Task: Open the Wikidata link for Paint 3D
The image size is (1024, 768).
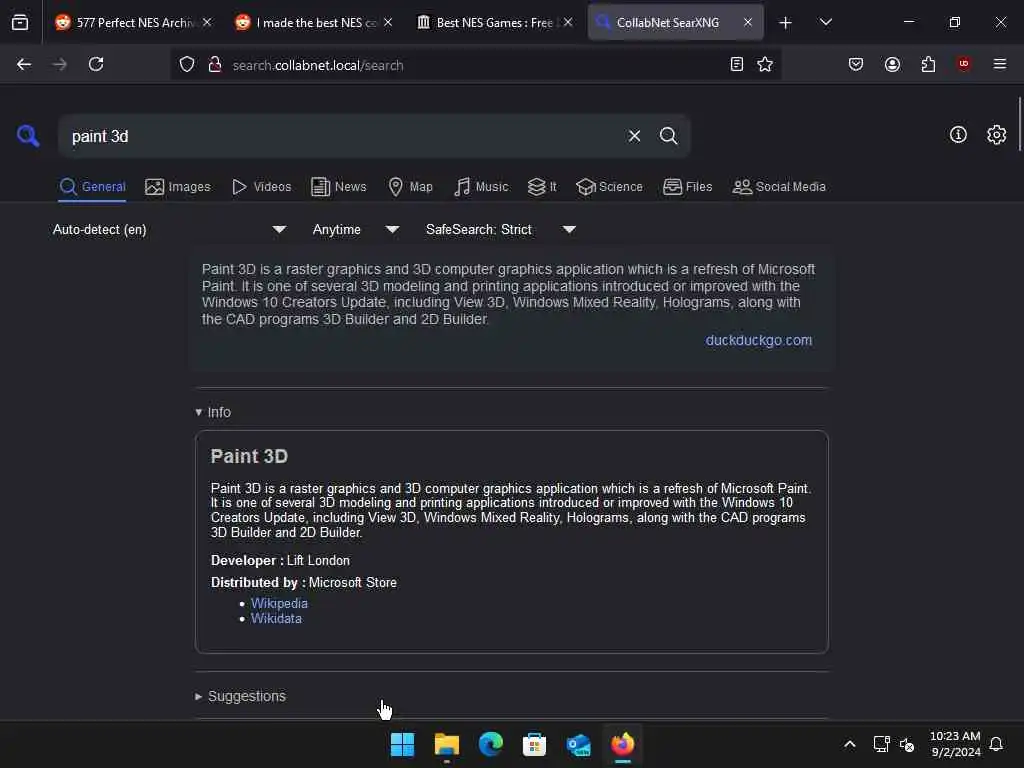Action: click(276, 618)
